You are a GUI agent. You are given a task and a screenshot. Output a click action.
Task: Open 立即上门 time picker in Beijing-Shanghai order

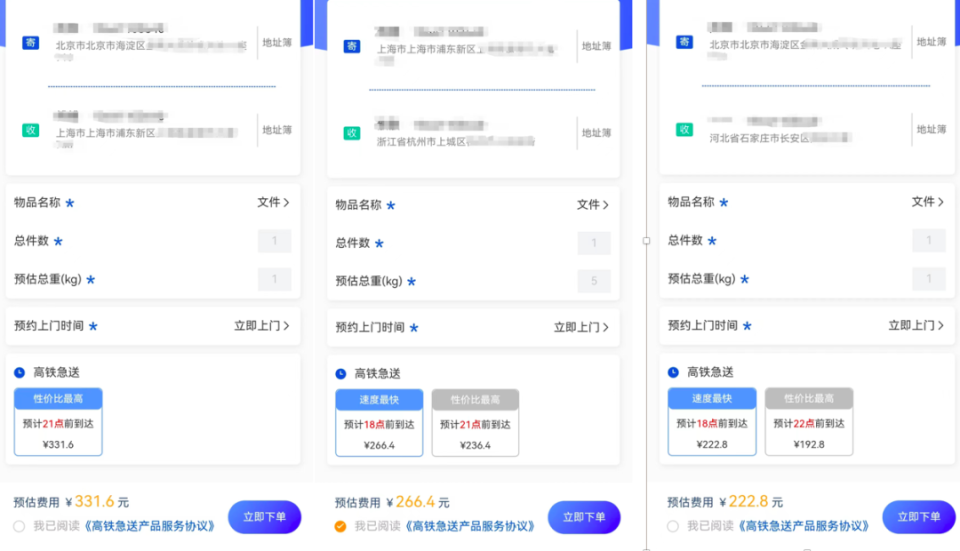pyautogui.click(x=261, y=326)
